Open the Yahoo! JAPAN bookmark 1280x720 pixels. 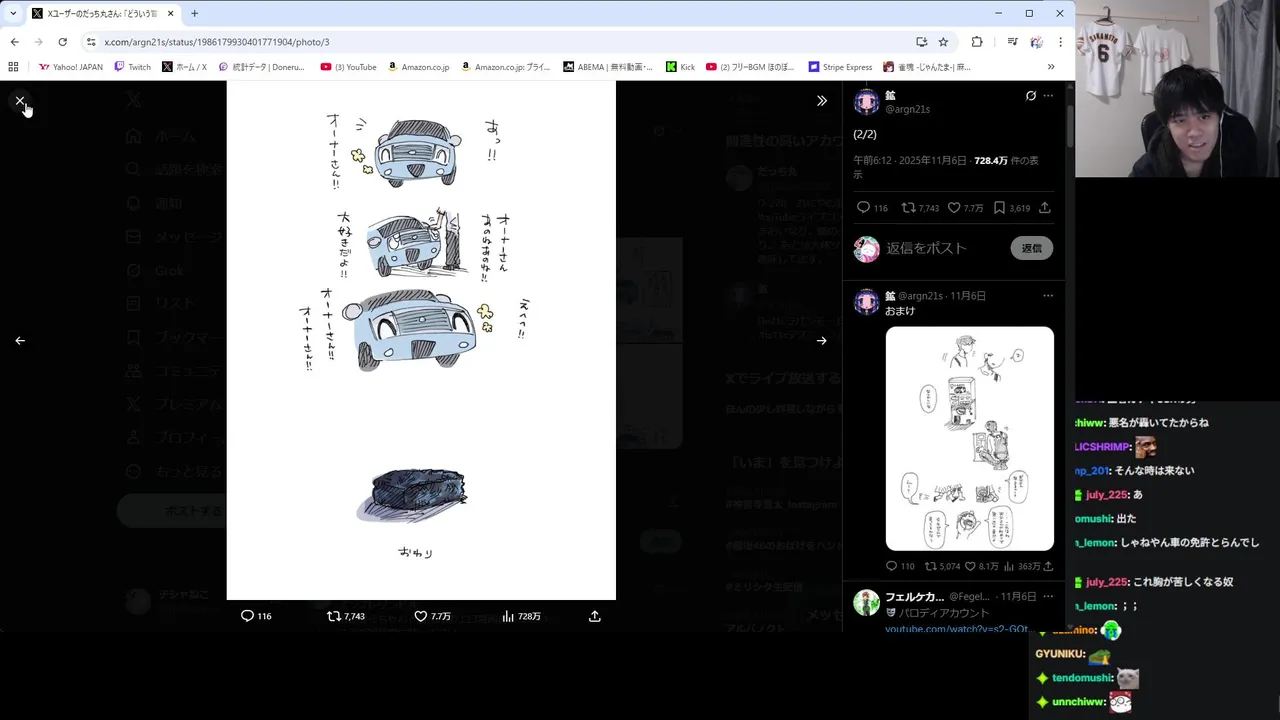[x=70, y=67]
